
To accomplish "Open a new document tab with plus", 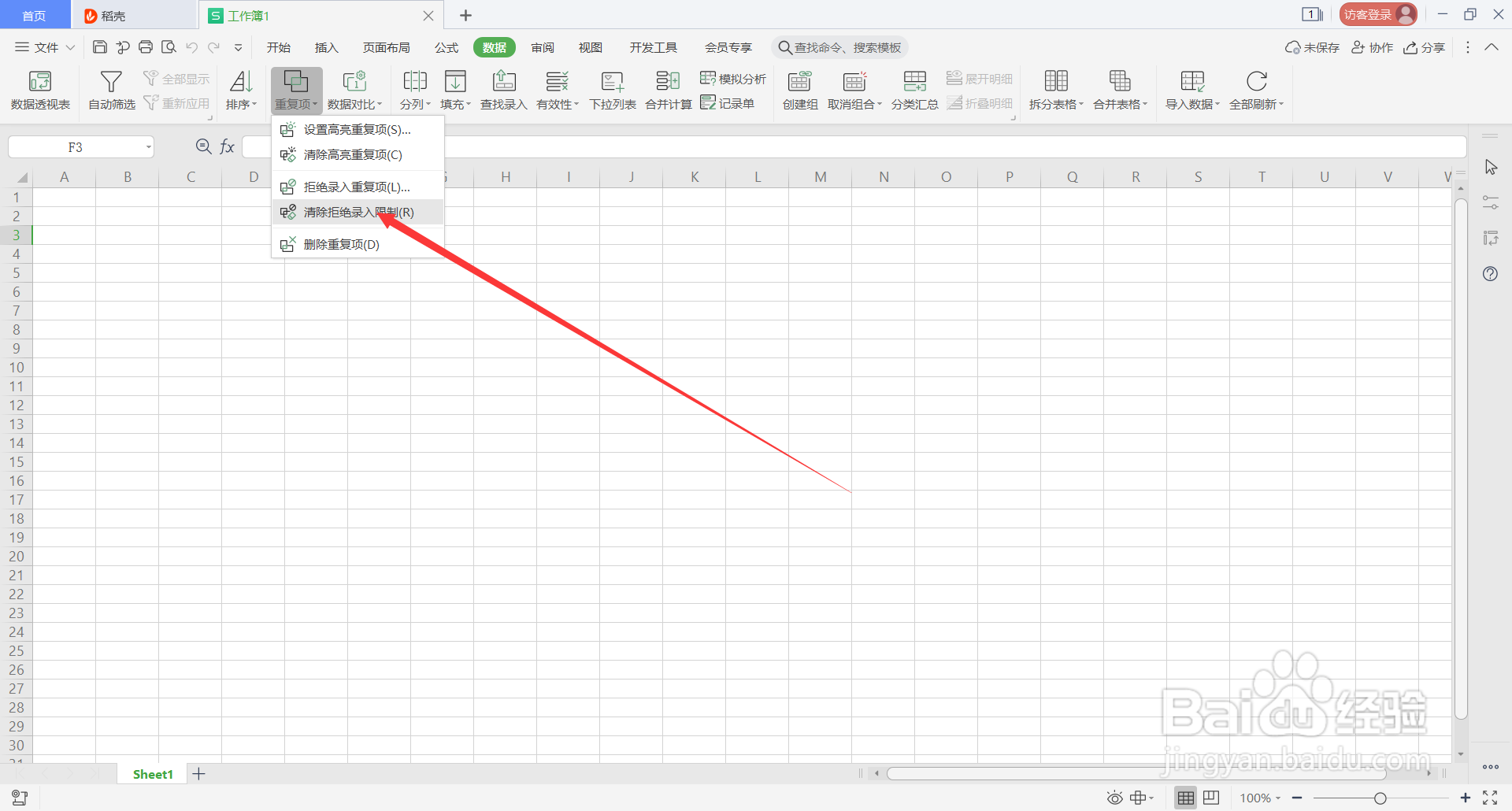I will [465, 15].
